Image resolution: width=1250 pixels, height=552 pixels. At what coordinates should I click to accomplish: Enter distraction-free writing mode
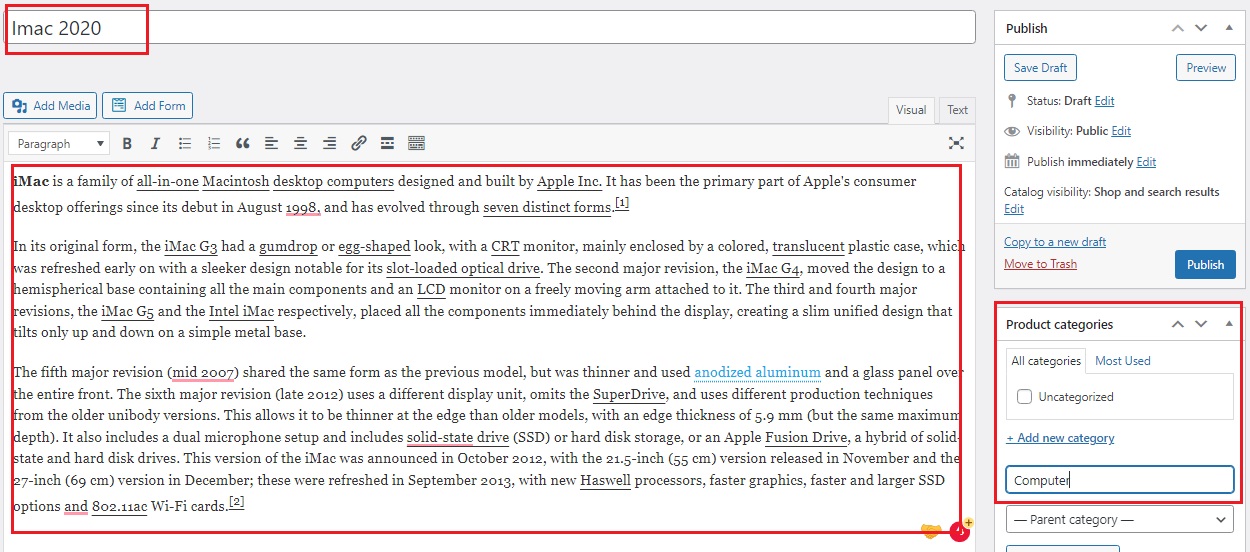956,143
